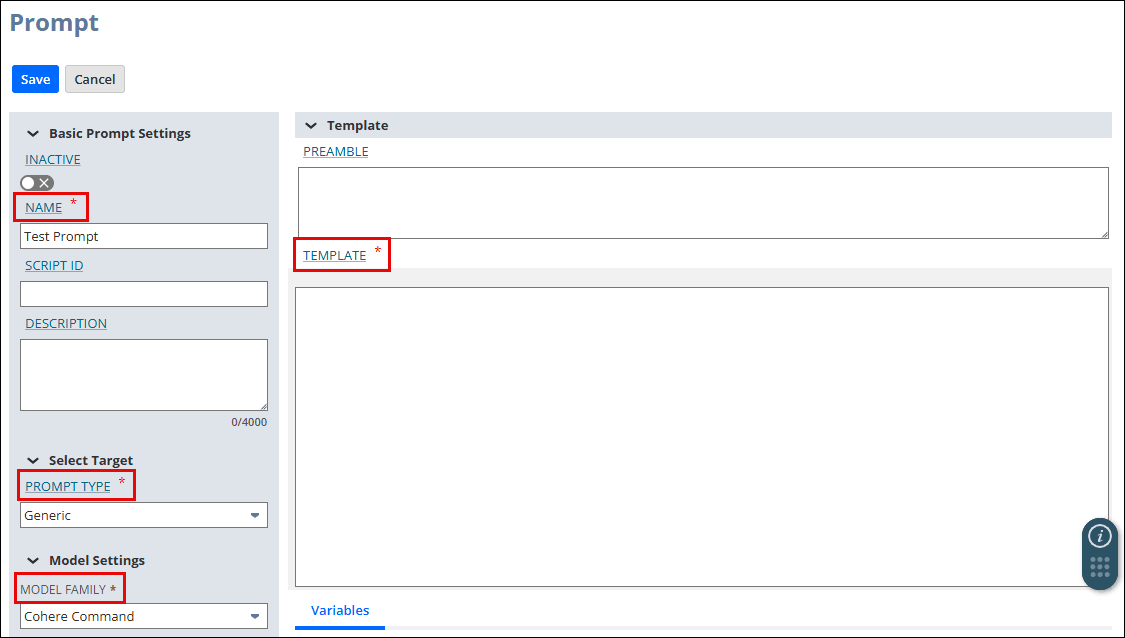Open the Model Family dropdown set to Cohere Command
The height and width of the screenshot is (638, 1125).
coord(143,616)
